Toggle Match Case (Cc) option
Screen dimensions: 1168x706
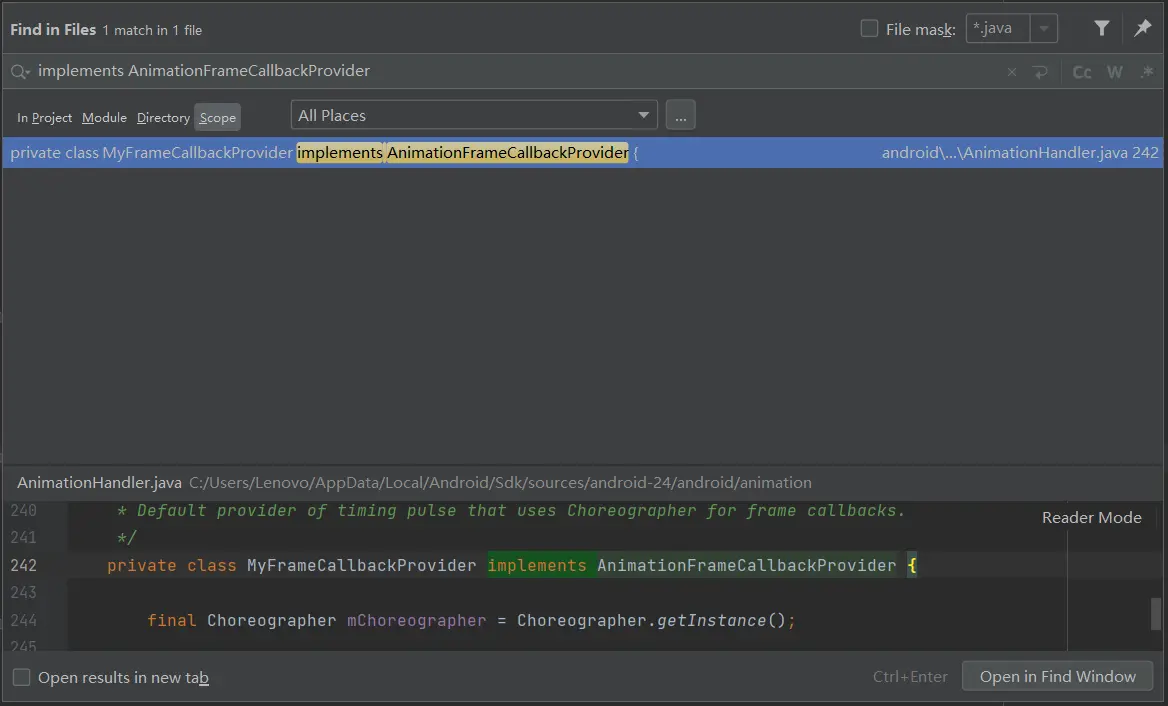click(1082, 72)
